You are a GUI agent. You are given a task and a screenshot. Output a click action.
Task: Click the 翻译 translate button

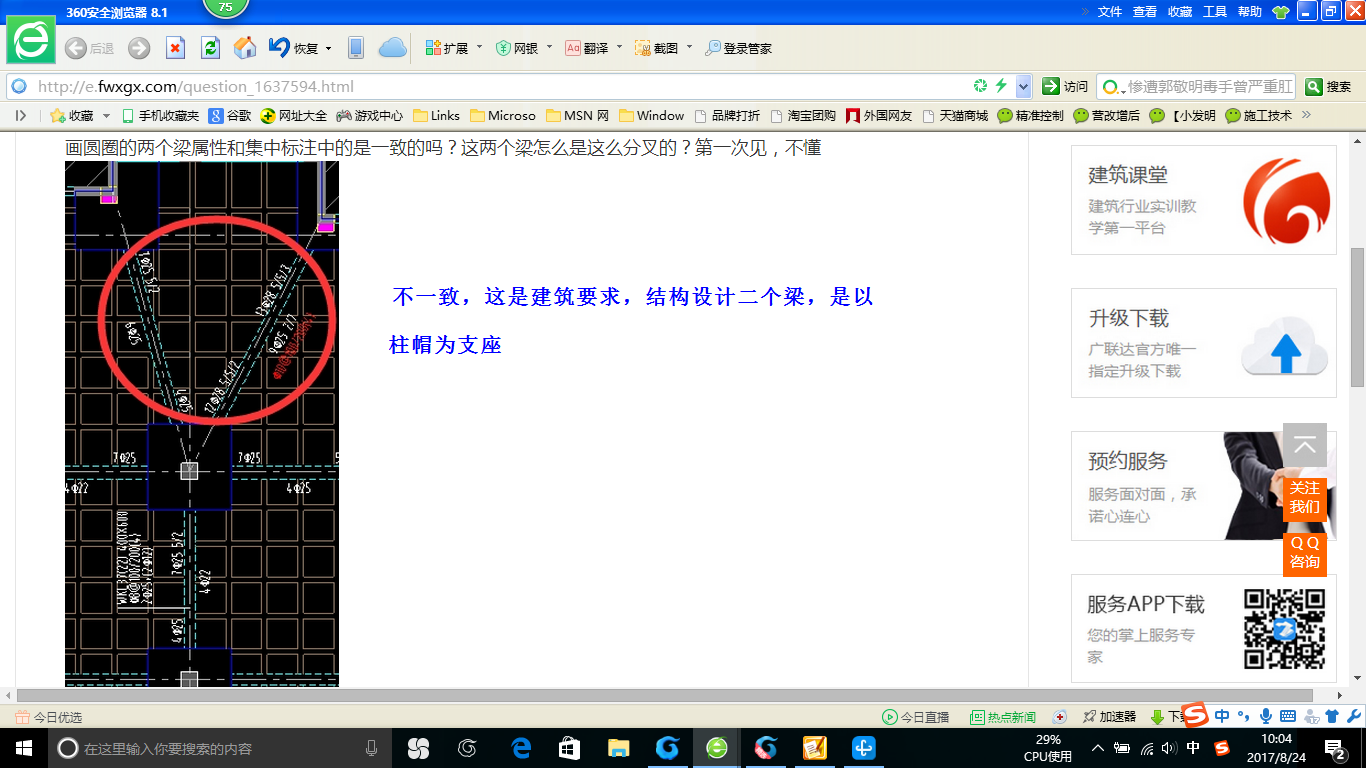(587, 48)
